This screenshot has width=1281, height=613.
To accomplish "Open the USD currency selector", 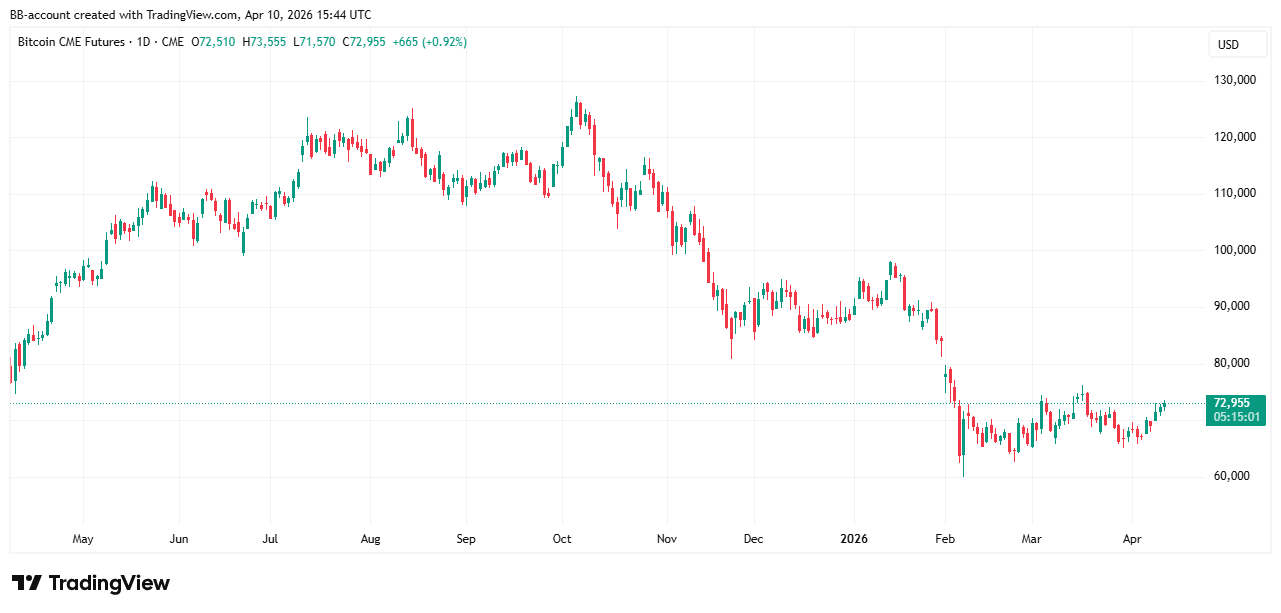I will click(x=1227, y=45).
